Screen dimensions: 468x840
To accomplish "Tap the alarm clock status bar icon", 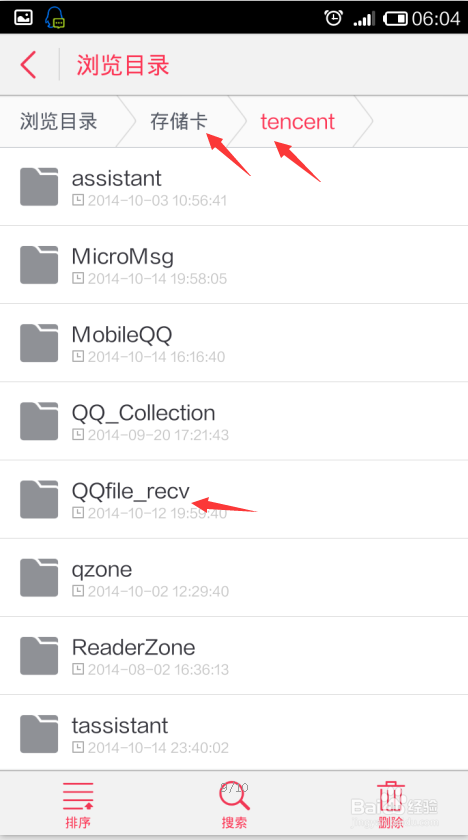I will pyautogui.click(x=333, y=18).
